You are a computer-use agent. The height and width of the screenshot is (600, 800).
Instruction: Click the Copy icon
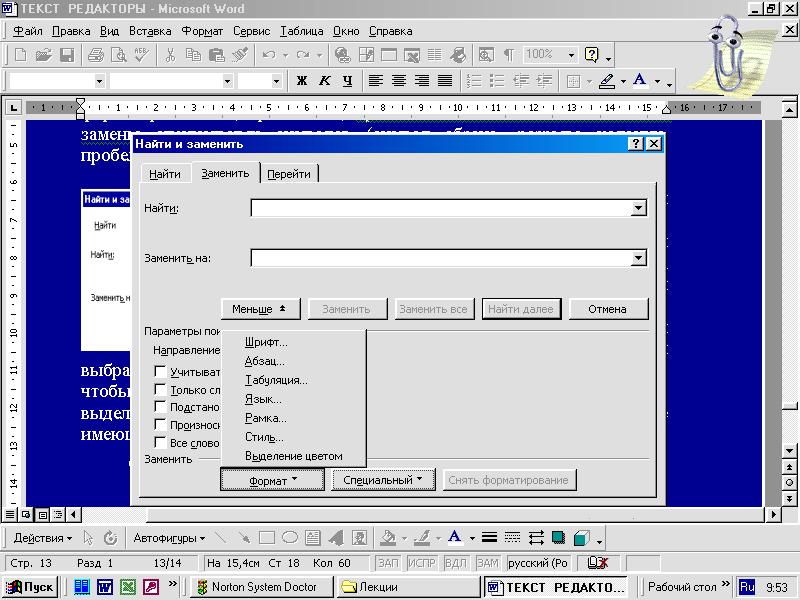193,55
